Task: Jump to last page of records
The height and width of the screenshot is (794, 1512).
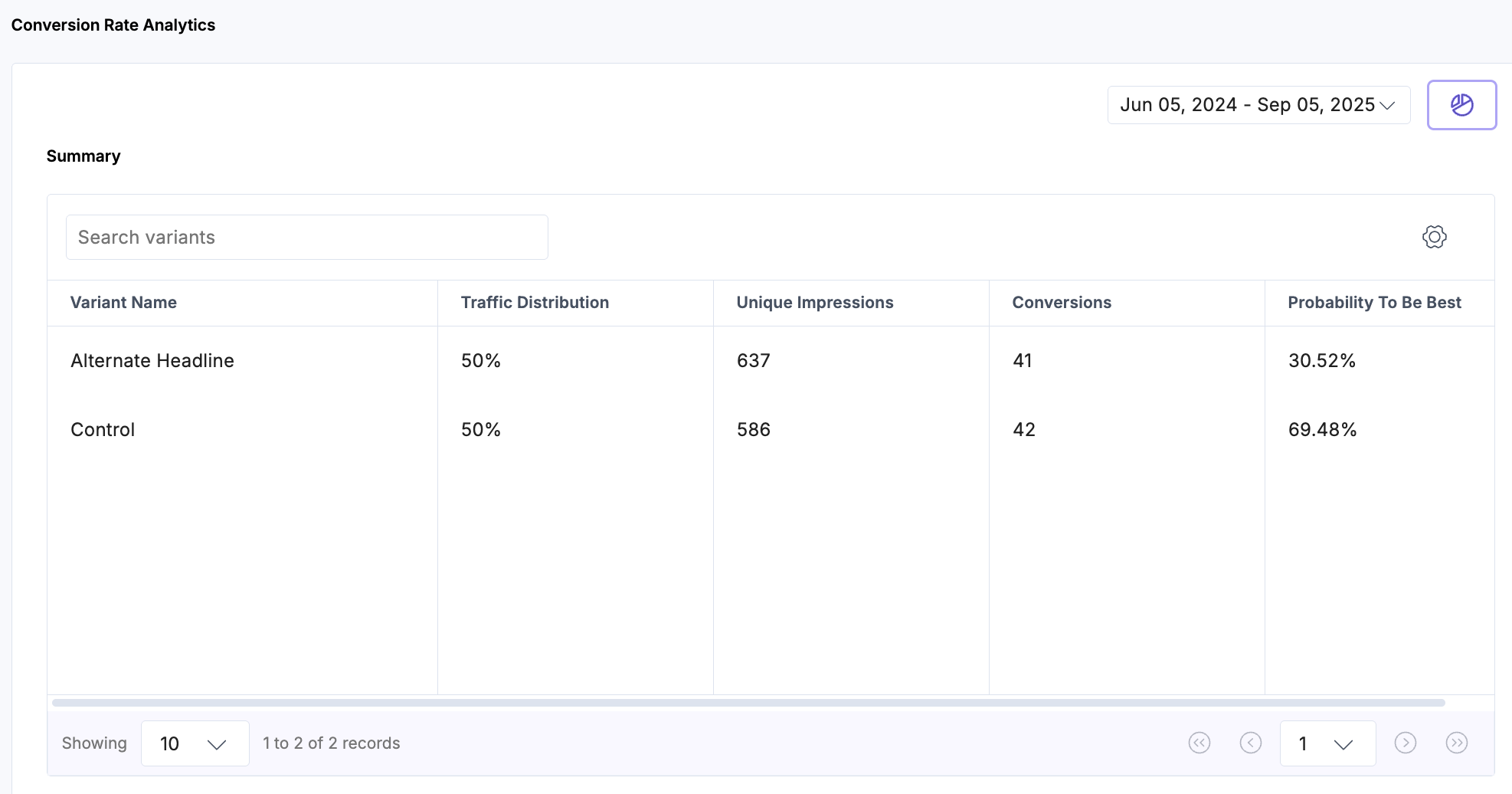Action: tap(1456, 743)
